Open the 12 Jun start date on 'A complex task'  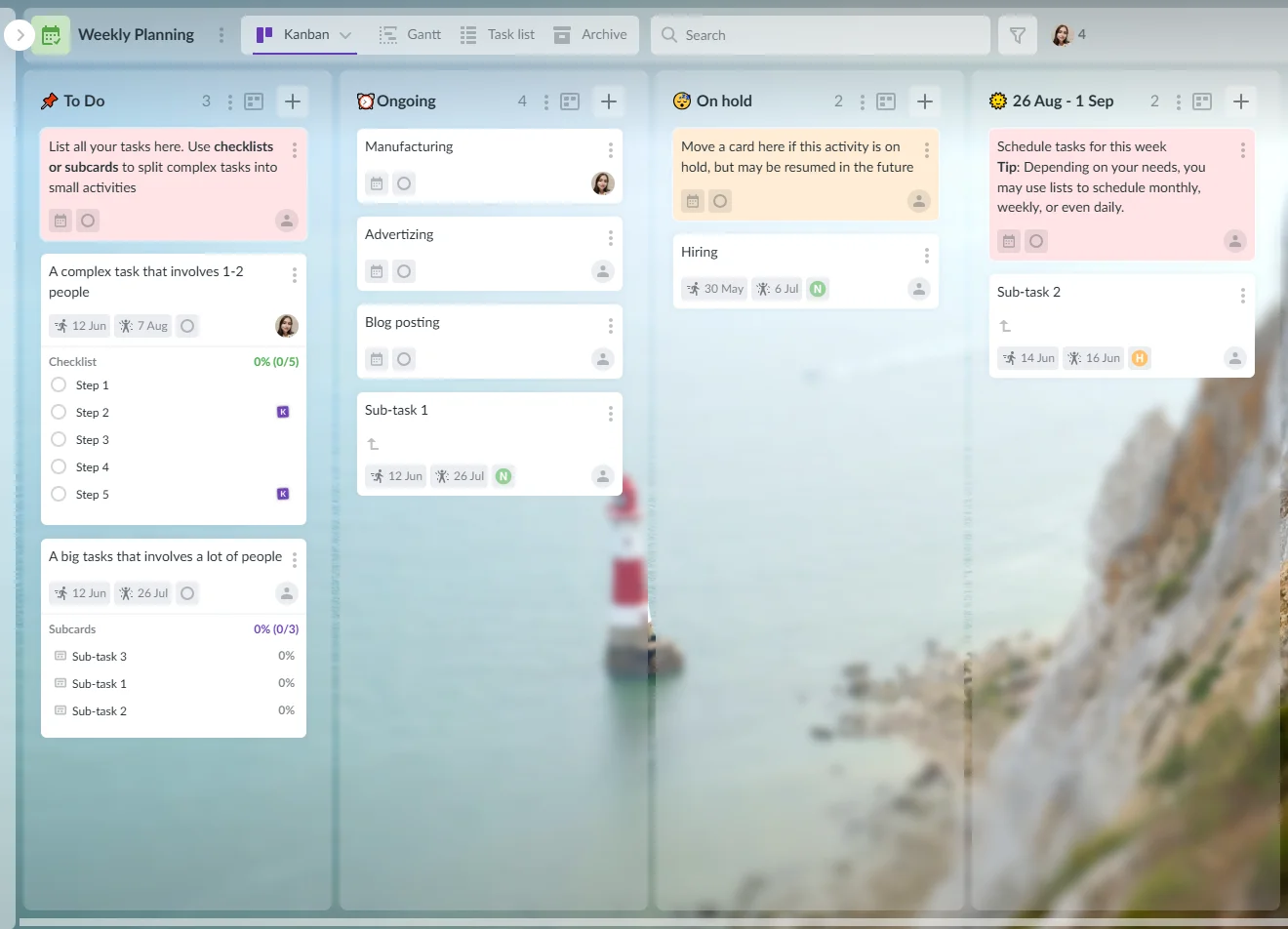tap(80, 326)
